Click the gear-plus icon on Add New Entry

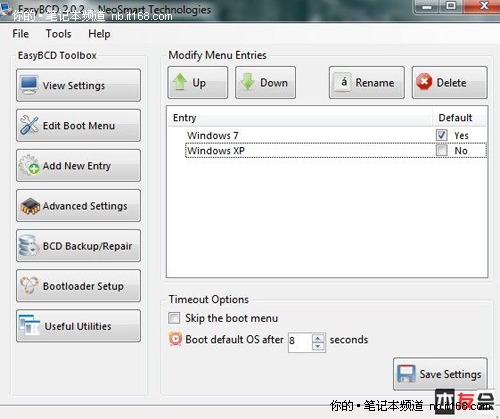click(29, 165)
